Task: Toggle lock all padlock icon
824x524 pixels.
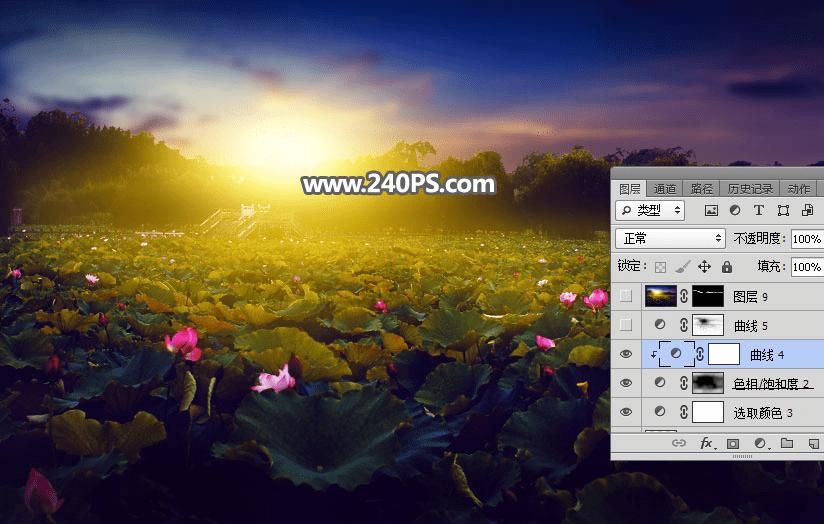Action: point(727,266)
